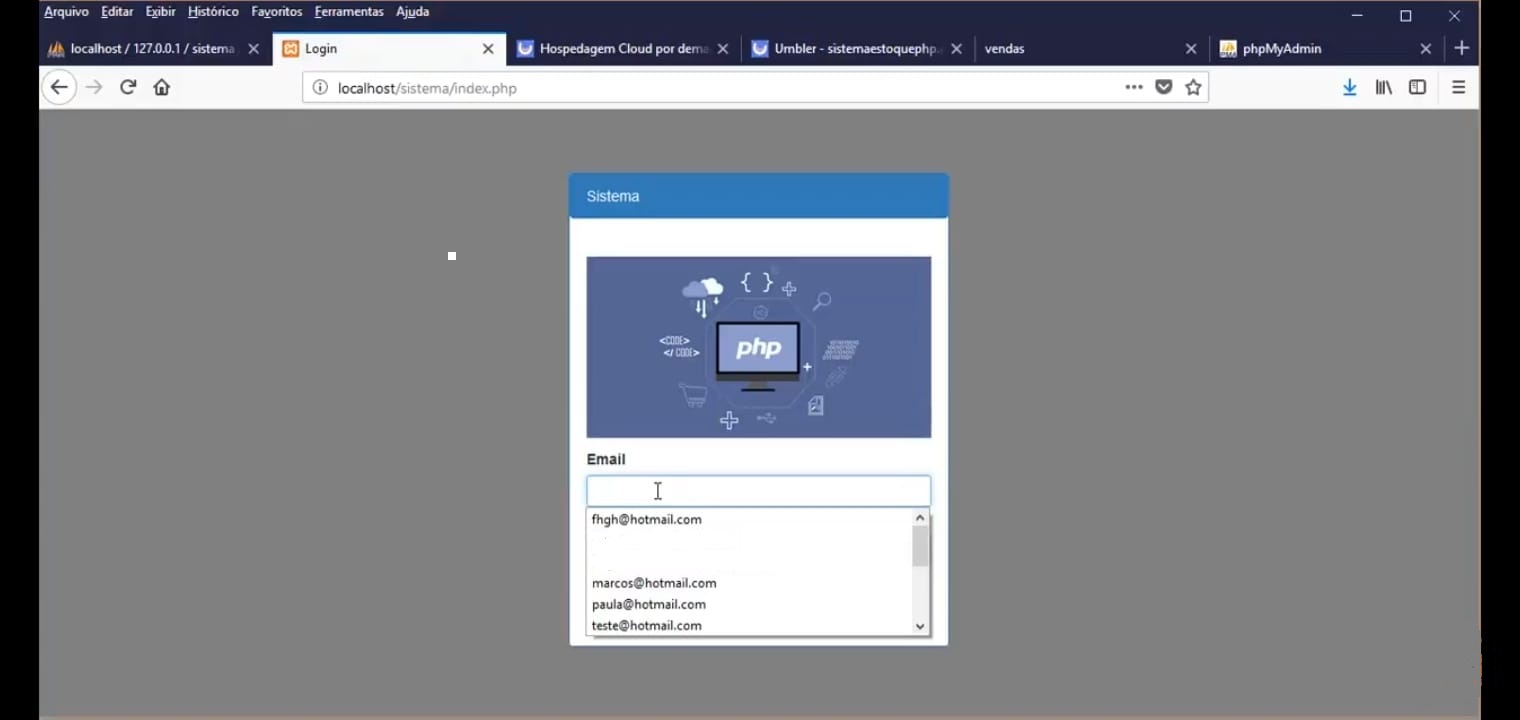Screen dimensions: 1520x720
Task: Click the forward navigation arrow
Action: pos(94,87)
